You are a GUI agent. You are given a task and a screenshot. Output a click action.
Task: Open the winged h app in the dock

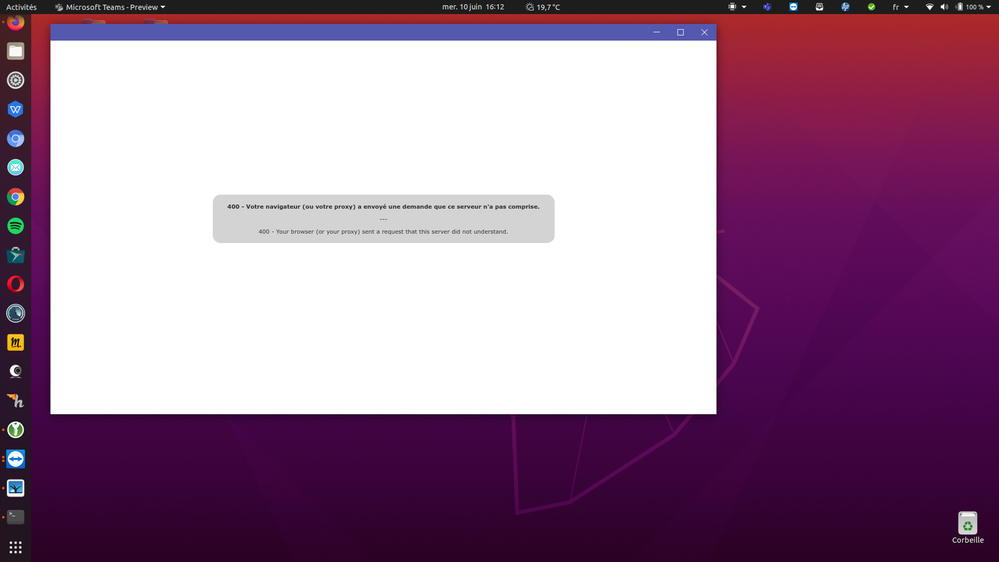(15, 401)
